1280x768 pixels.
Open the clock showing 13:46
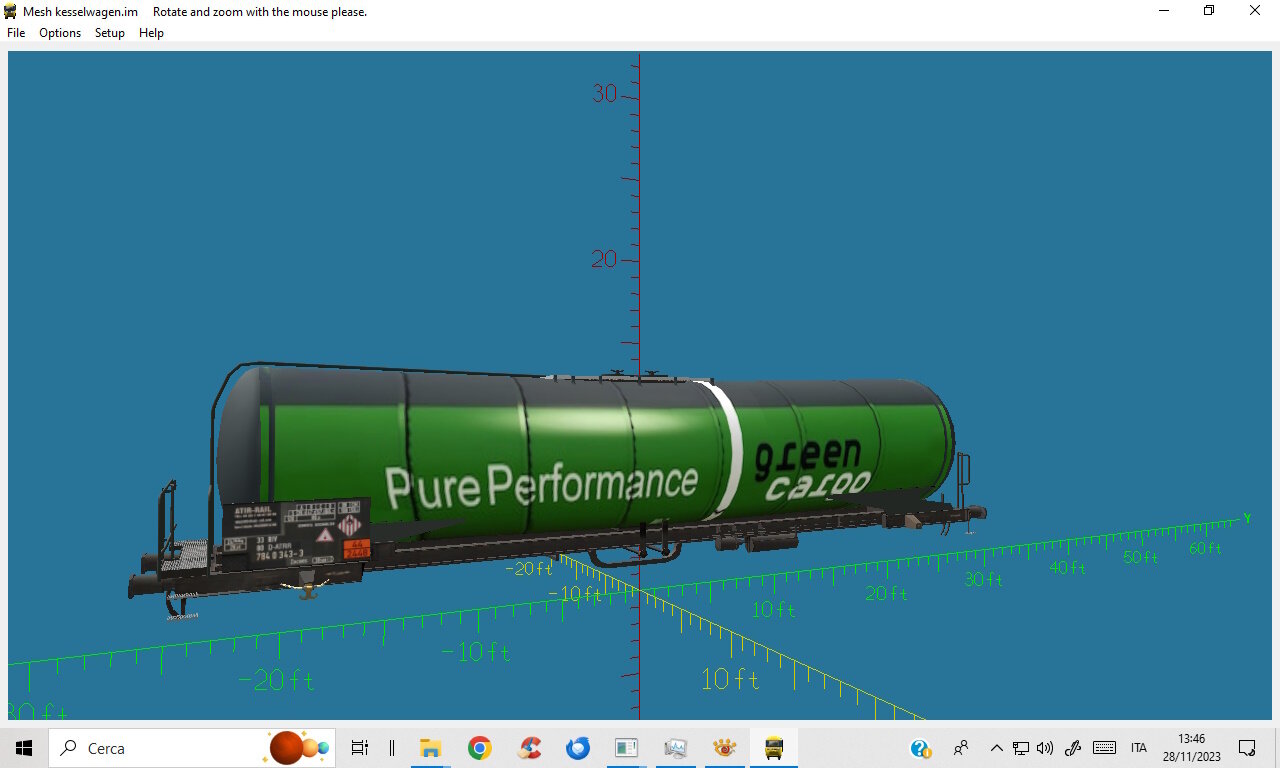click(1191, 748)
